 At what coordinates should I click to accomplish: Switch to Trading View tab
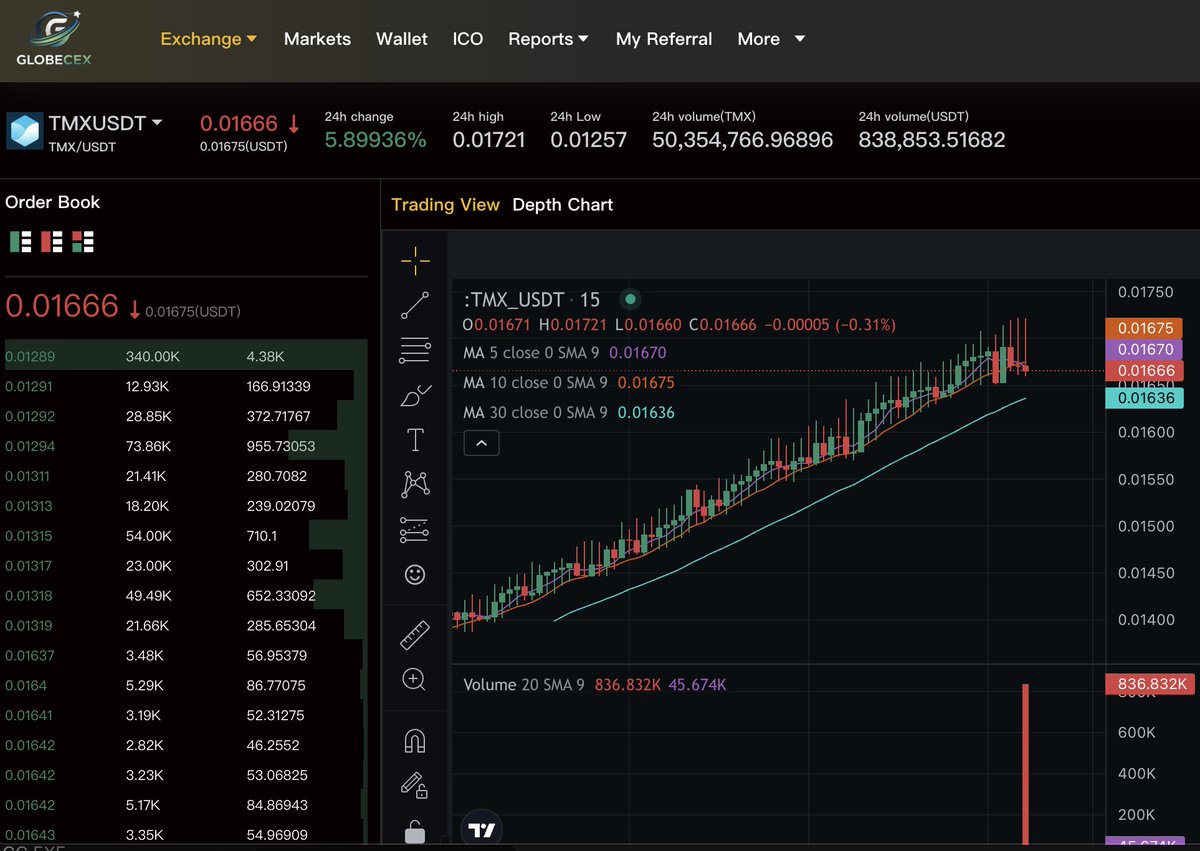pos(445,204)
